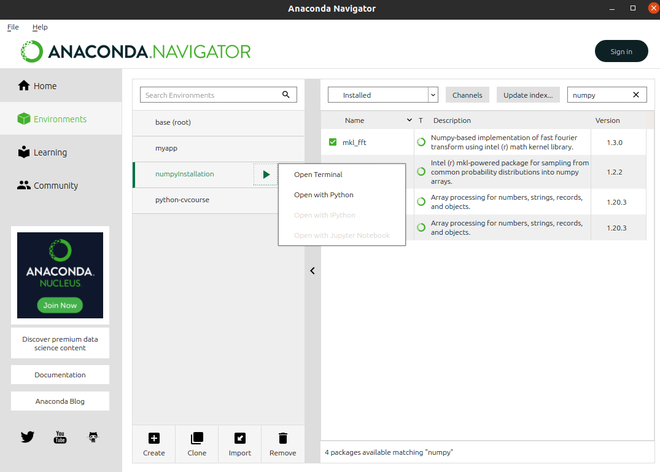Screen dimensions: 660x472
Task: Choose Open with Python
Action: pos(324,195)
